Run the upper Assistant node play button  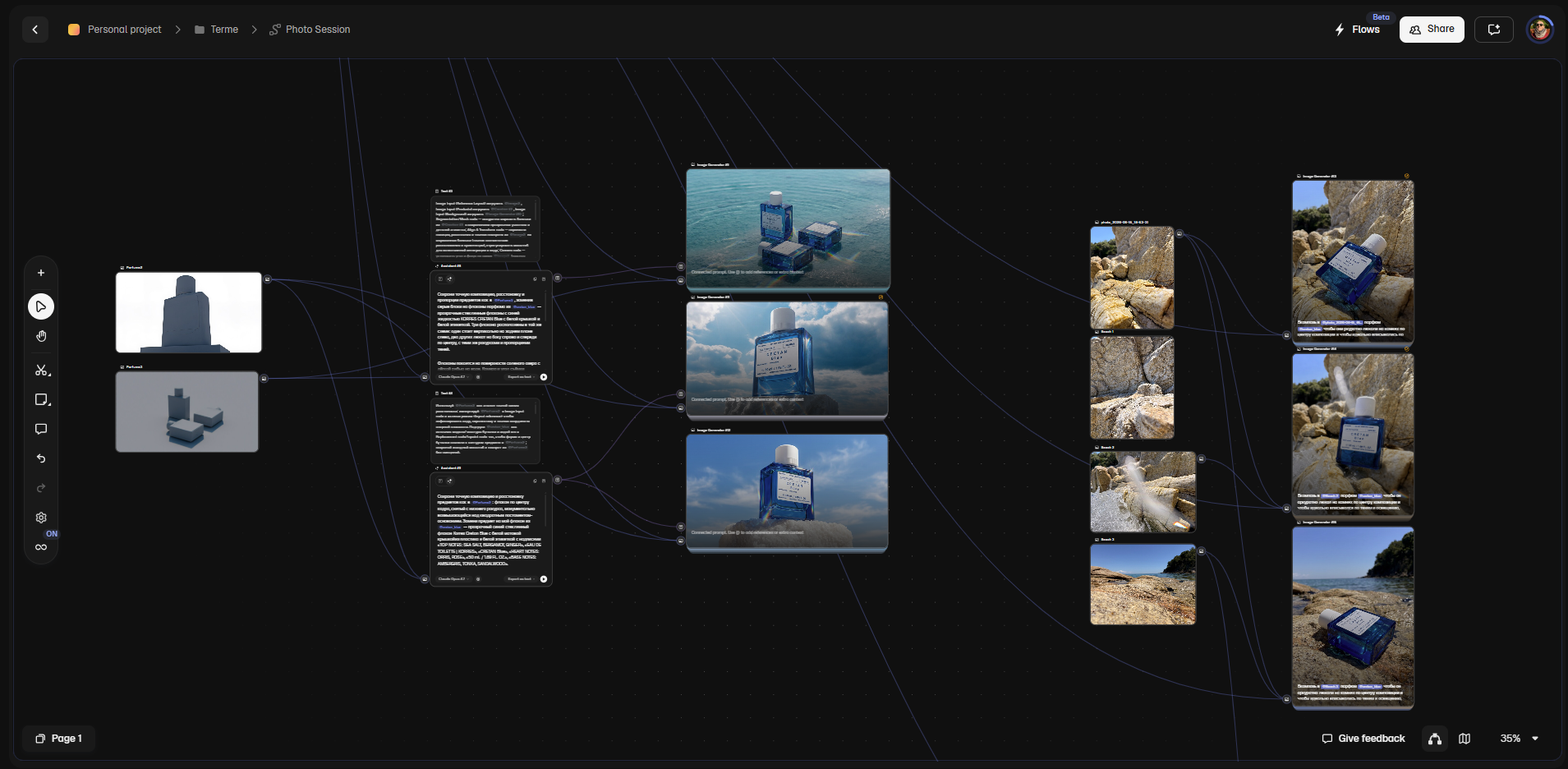pos(544,377)
